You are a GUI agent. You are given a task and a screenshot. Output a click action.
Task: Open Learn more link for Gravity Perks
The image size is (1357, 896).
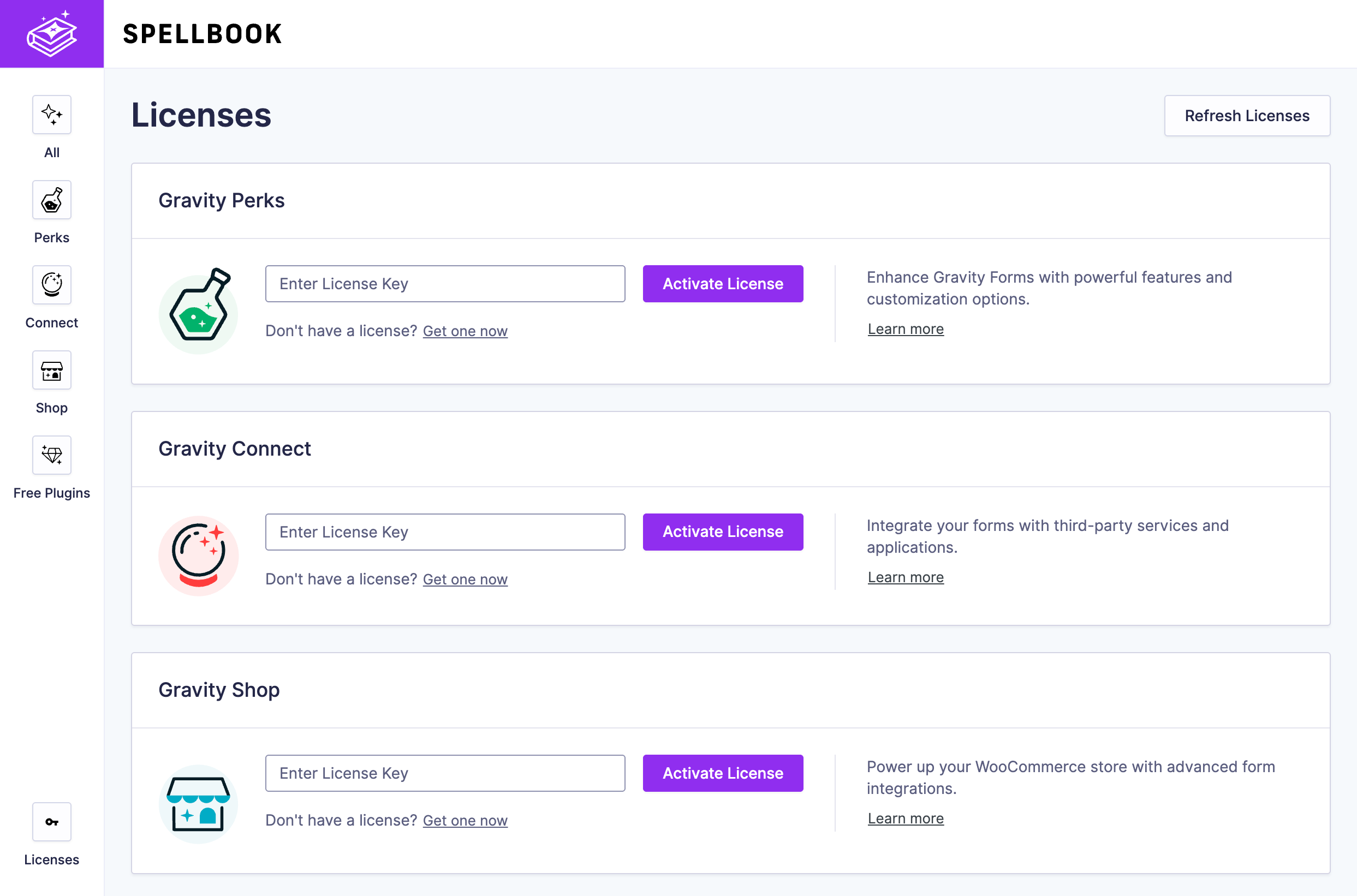pos(906,329)
